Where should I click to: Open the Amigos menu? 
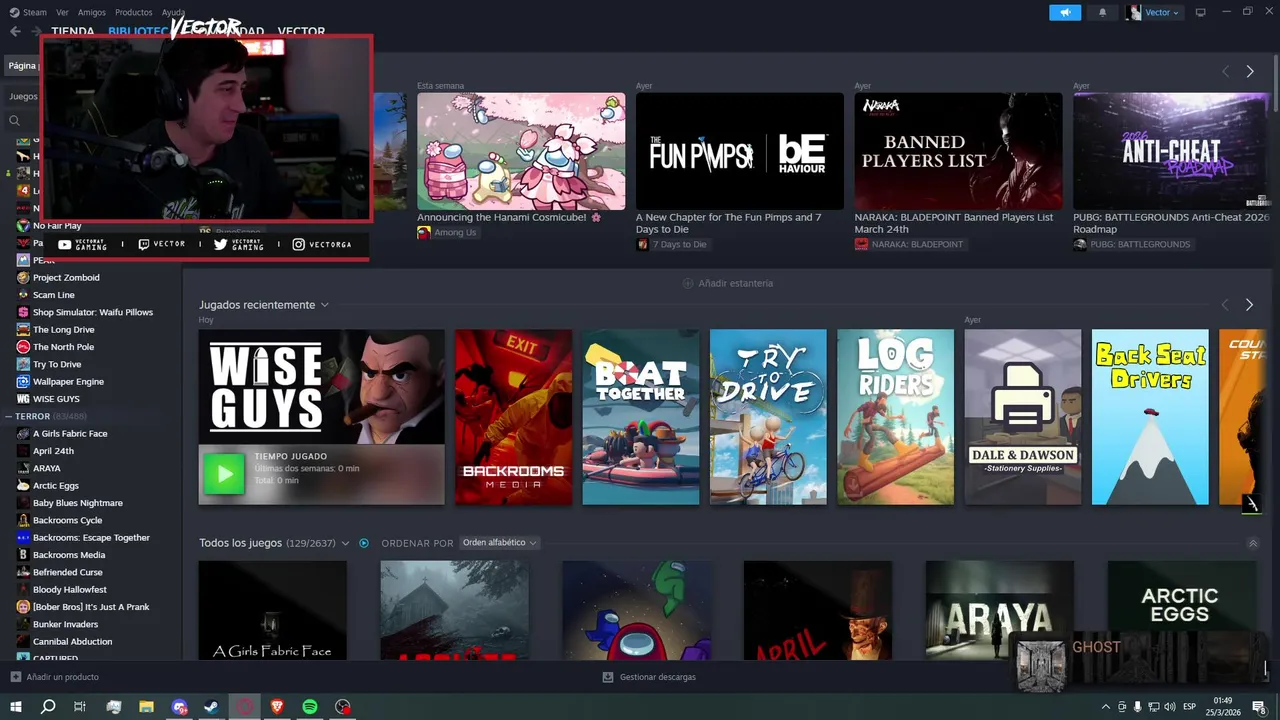(92, 12)
